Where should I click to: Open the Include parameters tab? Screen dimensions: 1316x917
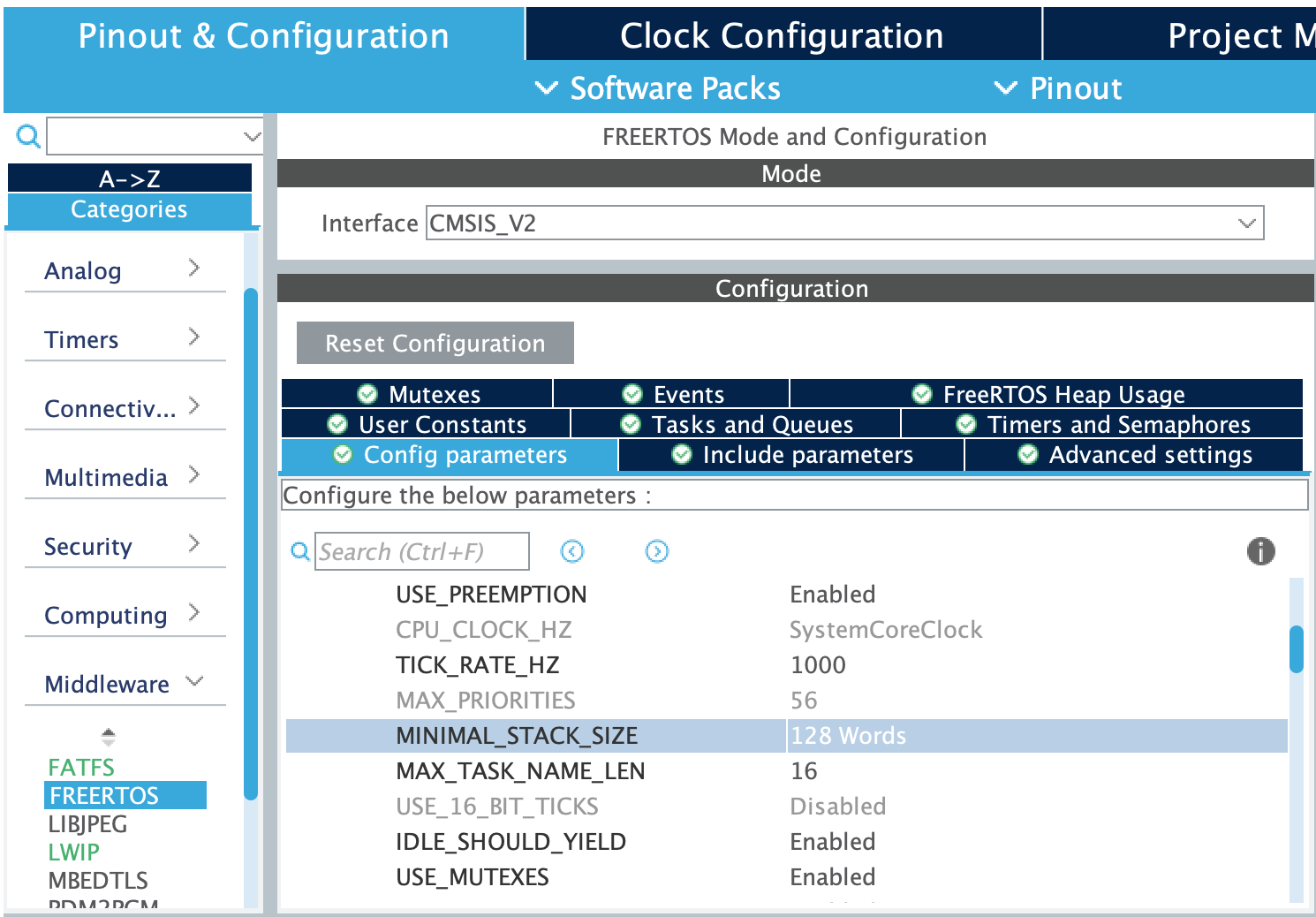pyautogui.click(x=791, y=455)
